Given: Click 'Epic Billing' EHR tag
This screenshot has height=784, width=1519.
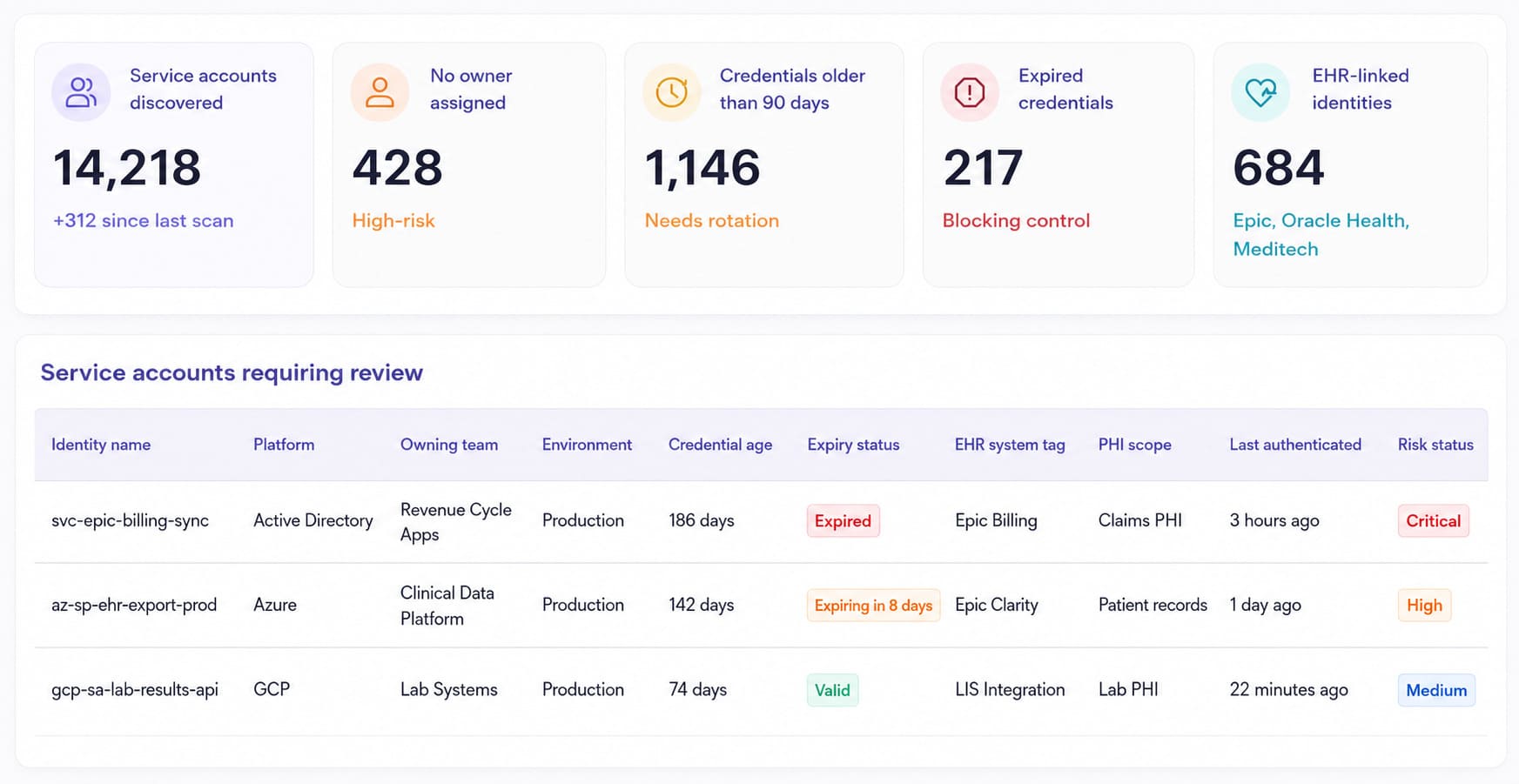Looking at the screenshot, I should 996,520.
